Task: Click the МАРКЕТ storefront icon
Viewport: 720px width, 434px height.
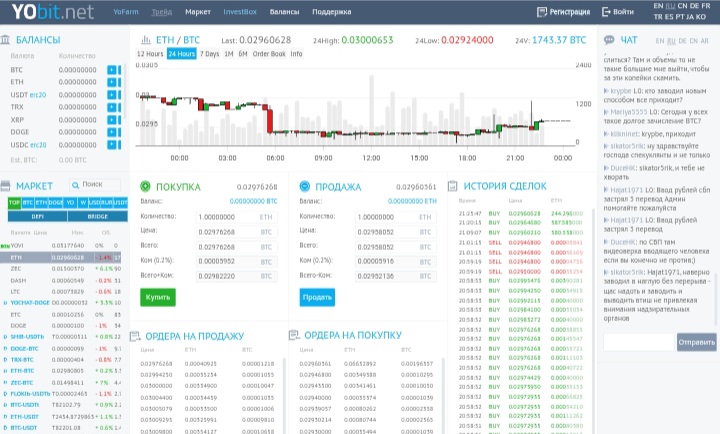Action: [6, 186]
